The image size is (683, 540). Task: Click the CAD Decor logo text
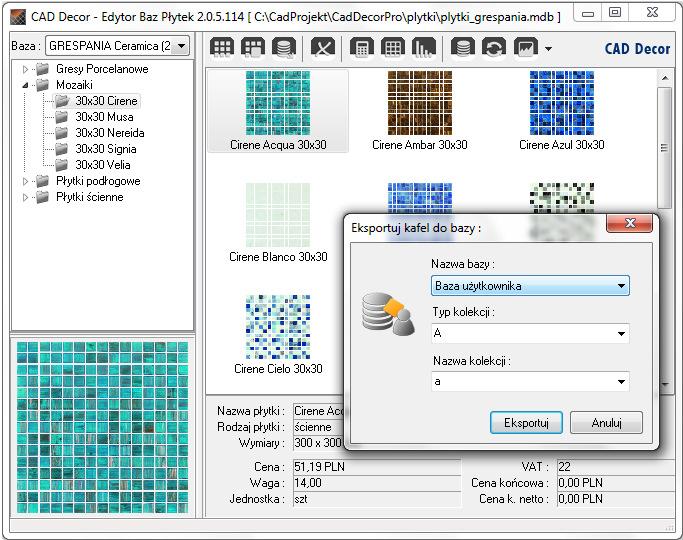[637, 49]
